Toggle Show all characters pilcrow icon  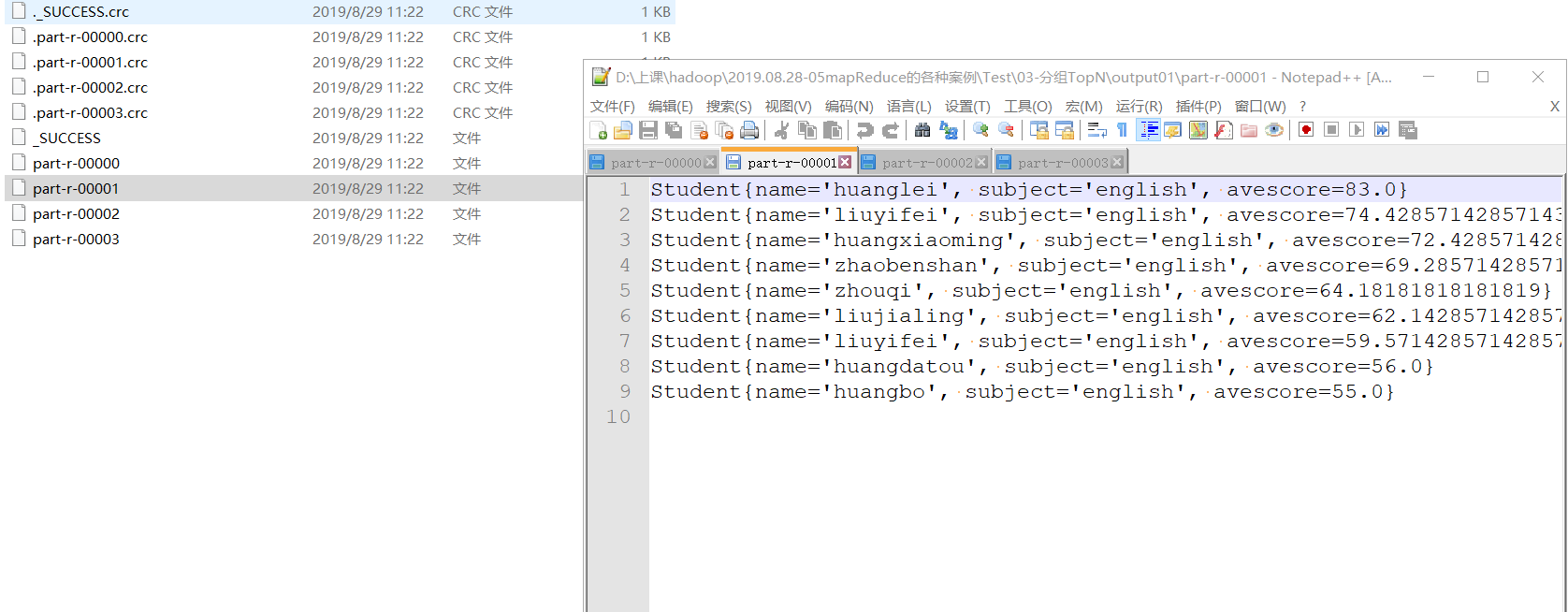coord(1122,130)
